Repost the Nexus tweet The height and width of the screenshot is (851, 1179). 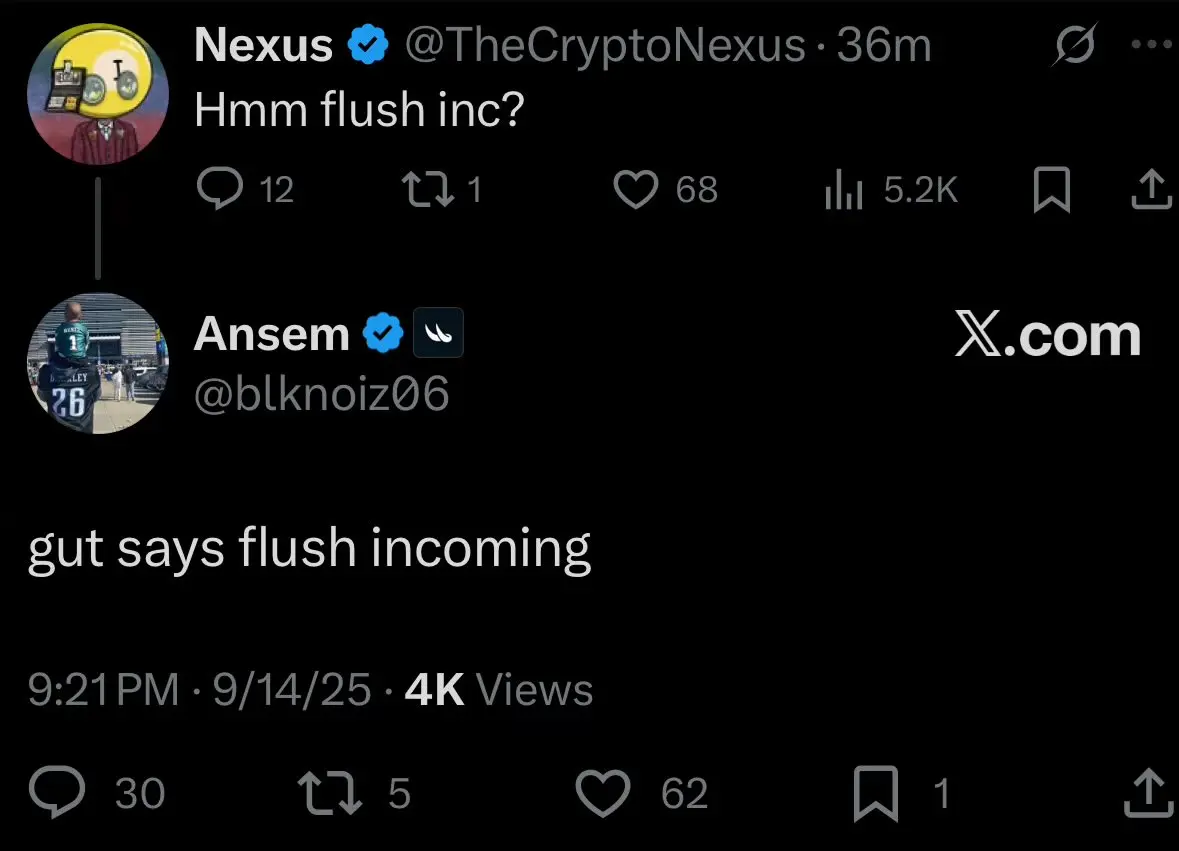(428, 189)
